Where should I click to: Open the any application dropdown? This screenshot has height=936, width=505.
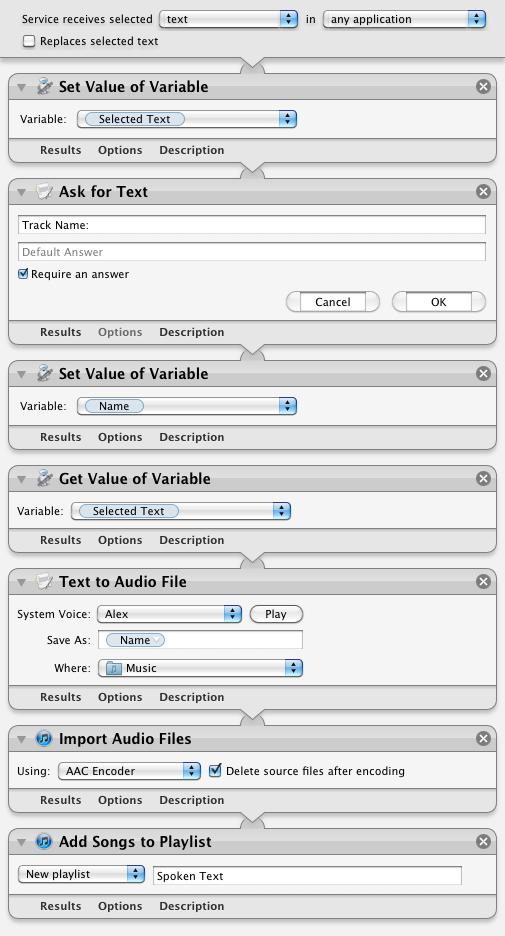[405, 19]
